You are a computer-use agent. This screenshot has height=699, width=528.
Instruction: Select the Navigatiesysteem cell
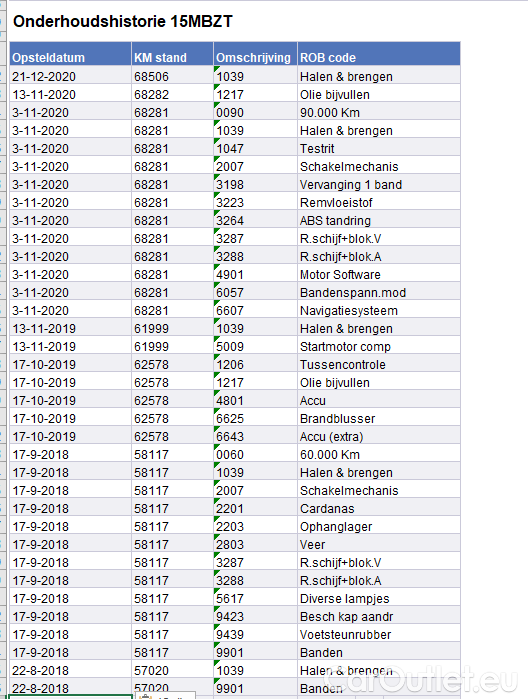(x=379, y=311)
